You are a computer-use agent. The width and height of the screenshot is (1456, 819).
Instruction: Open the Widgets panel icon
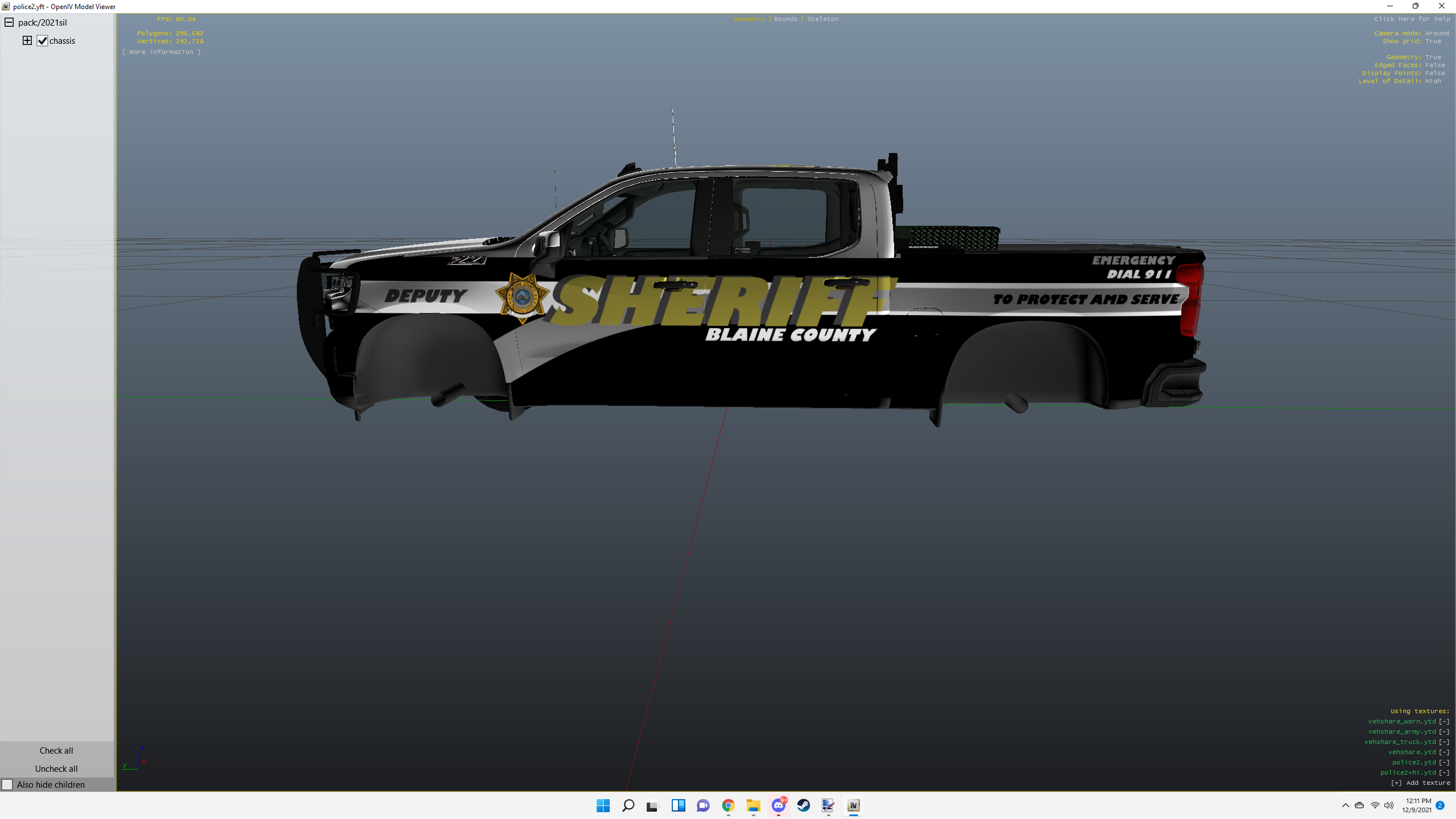click(x=678, y=805)
